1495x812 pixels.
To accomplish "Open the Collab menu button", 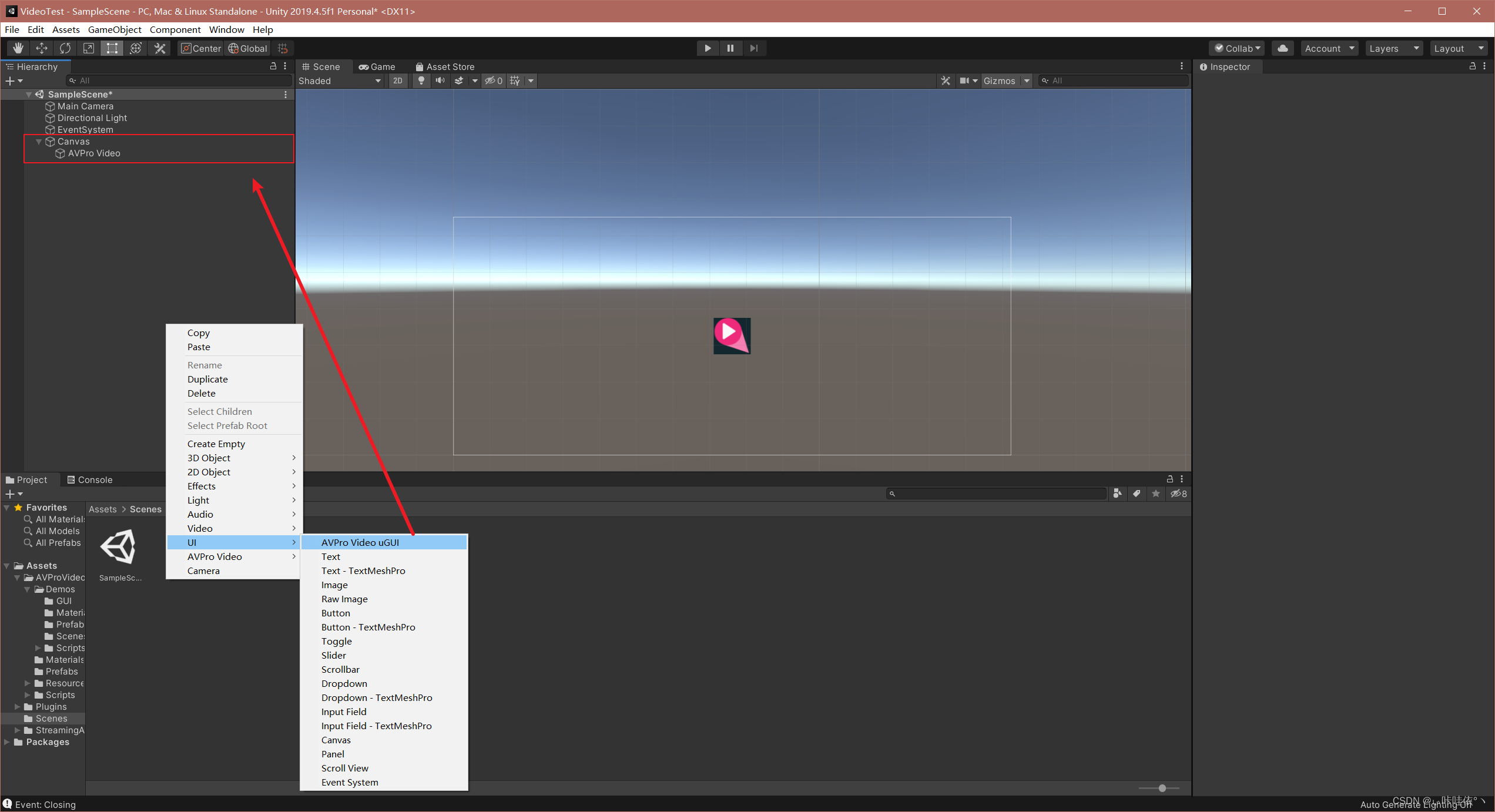I will pos(1238,48).
